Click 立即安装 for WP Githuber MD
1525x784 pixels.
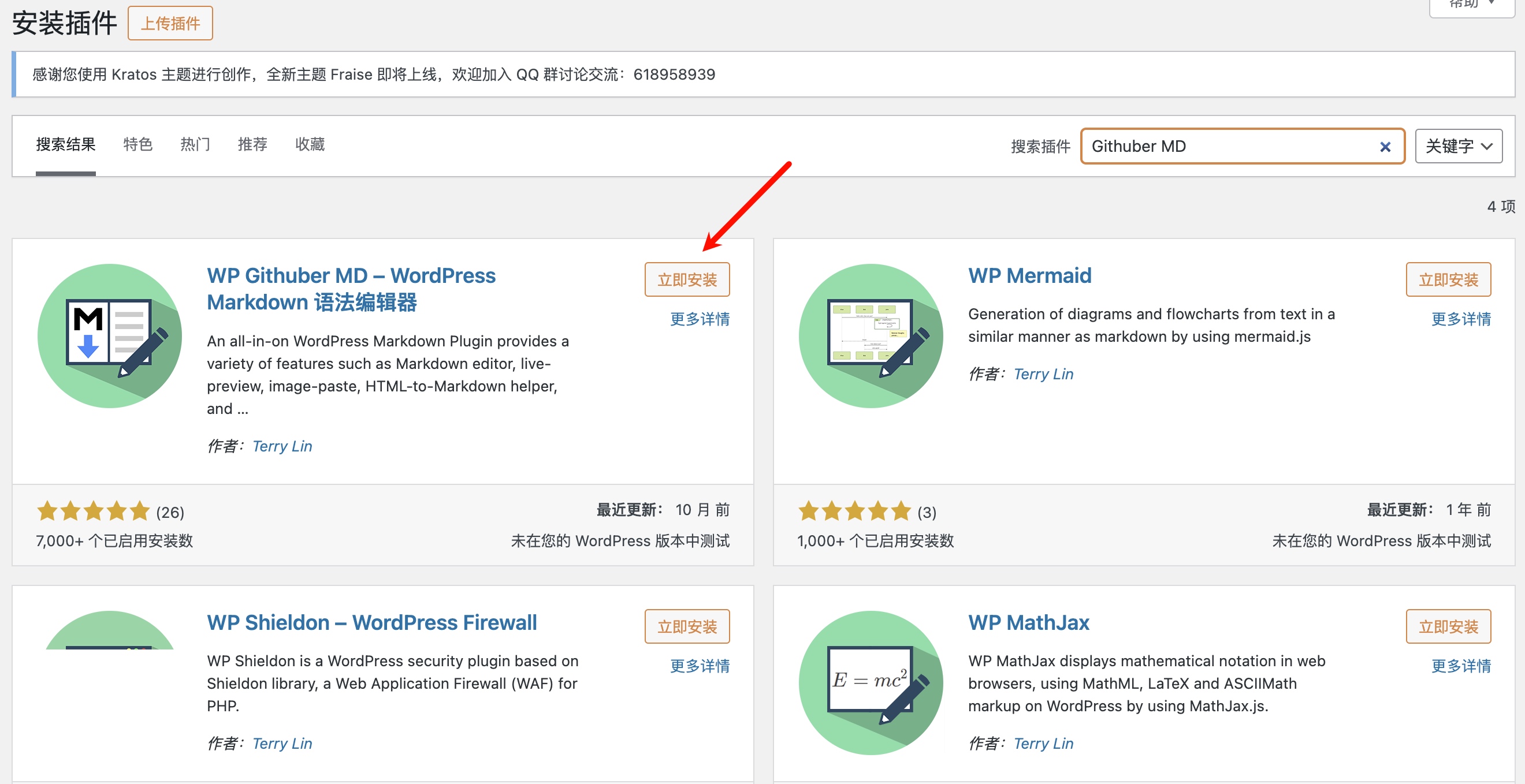click(x=687, y=279)
